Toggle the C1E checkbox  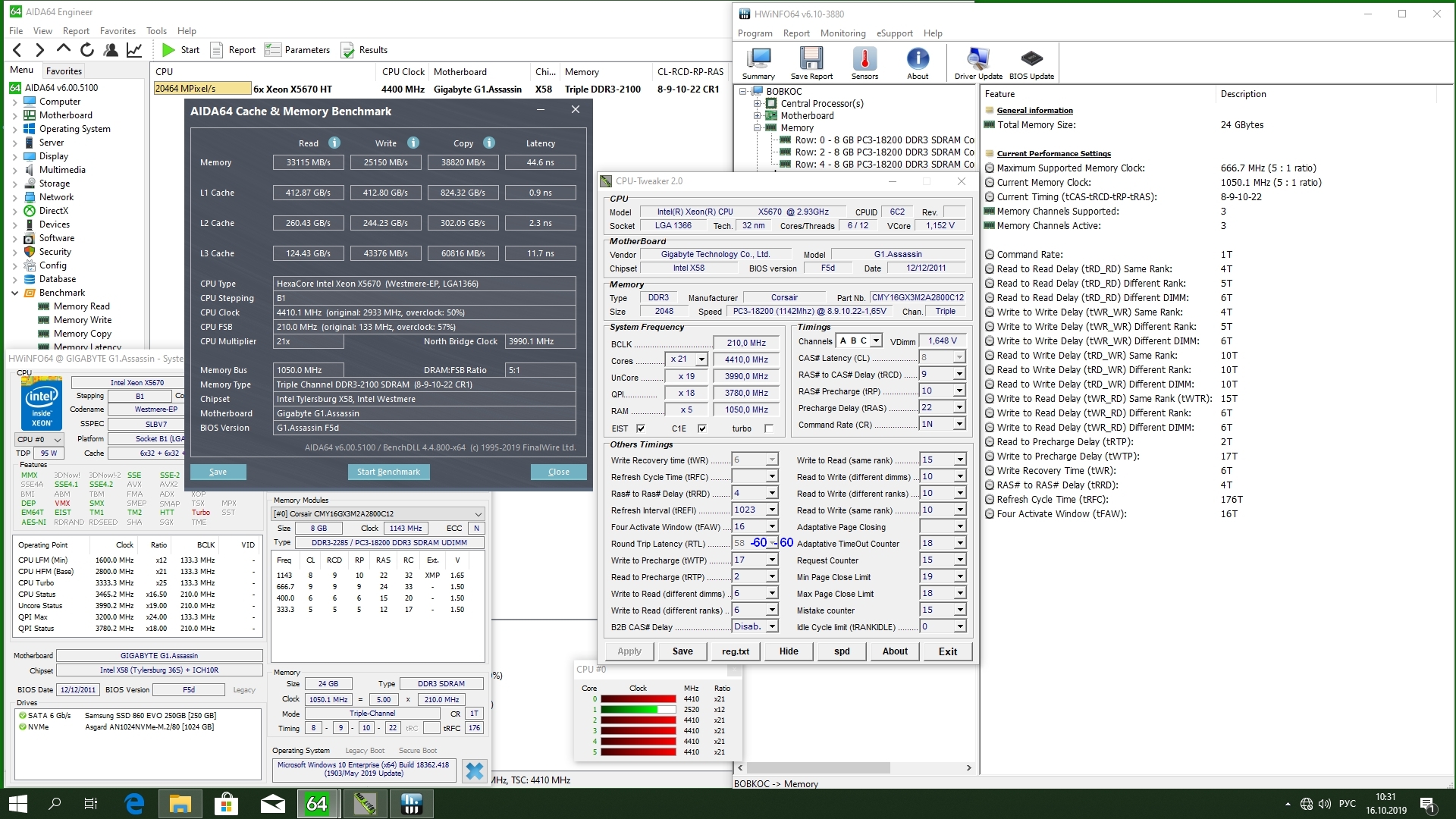point(702,428)
